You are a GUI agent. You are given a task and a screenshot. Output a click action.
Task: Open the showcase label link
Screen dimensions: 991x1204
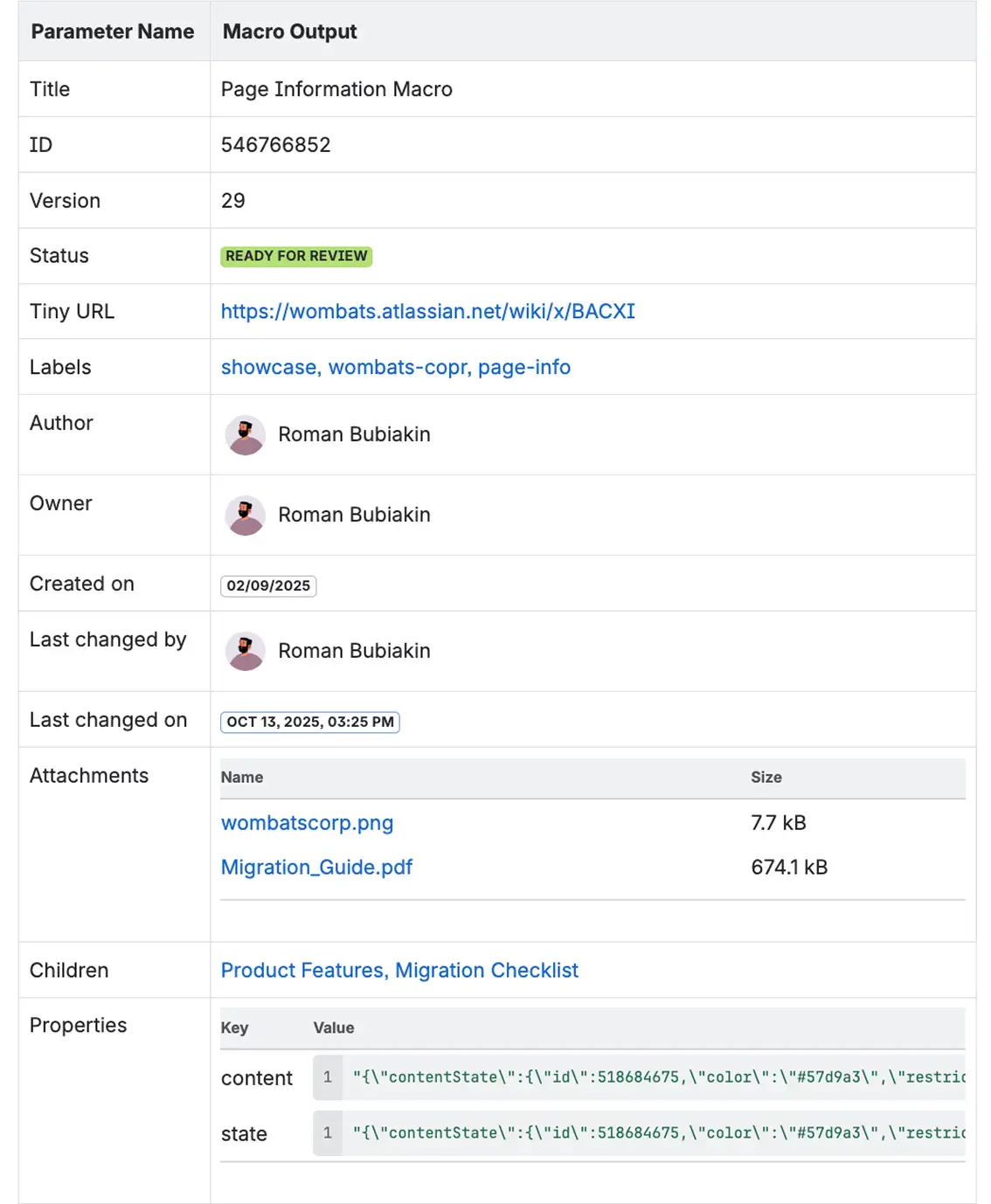pos(268,367)
